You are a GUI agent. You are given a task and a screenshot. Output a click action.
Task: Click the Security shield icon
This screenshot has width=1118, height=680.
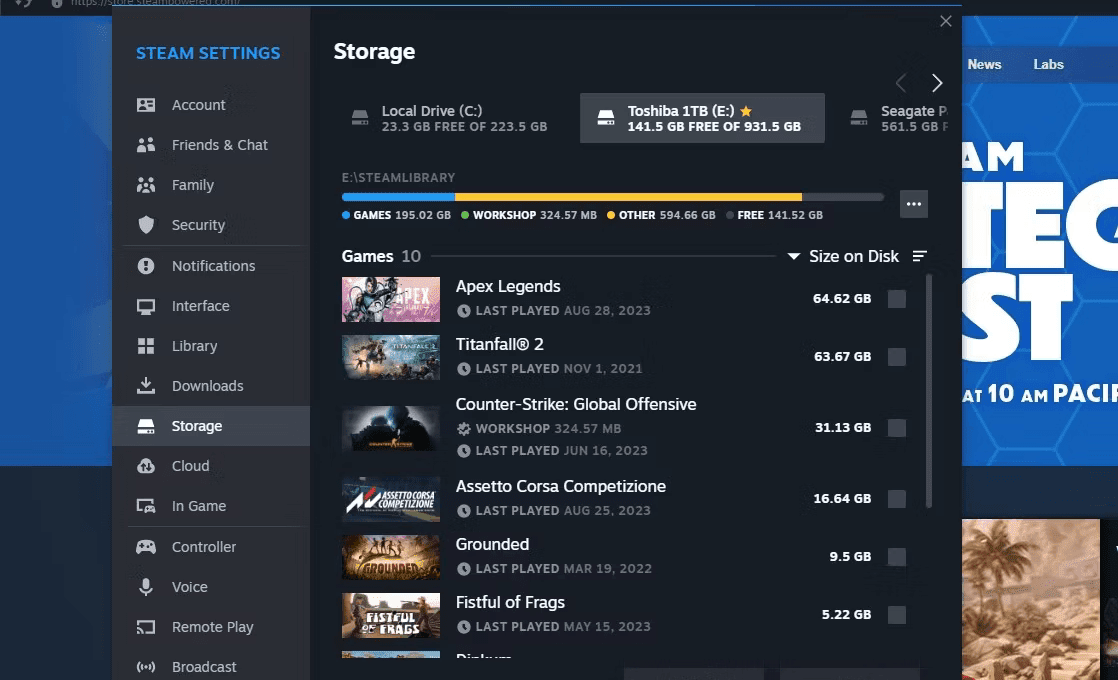point(145,225)
